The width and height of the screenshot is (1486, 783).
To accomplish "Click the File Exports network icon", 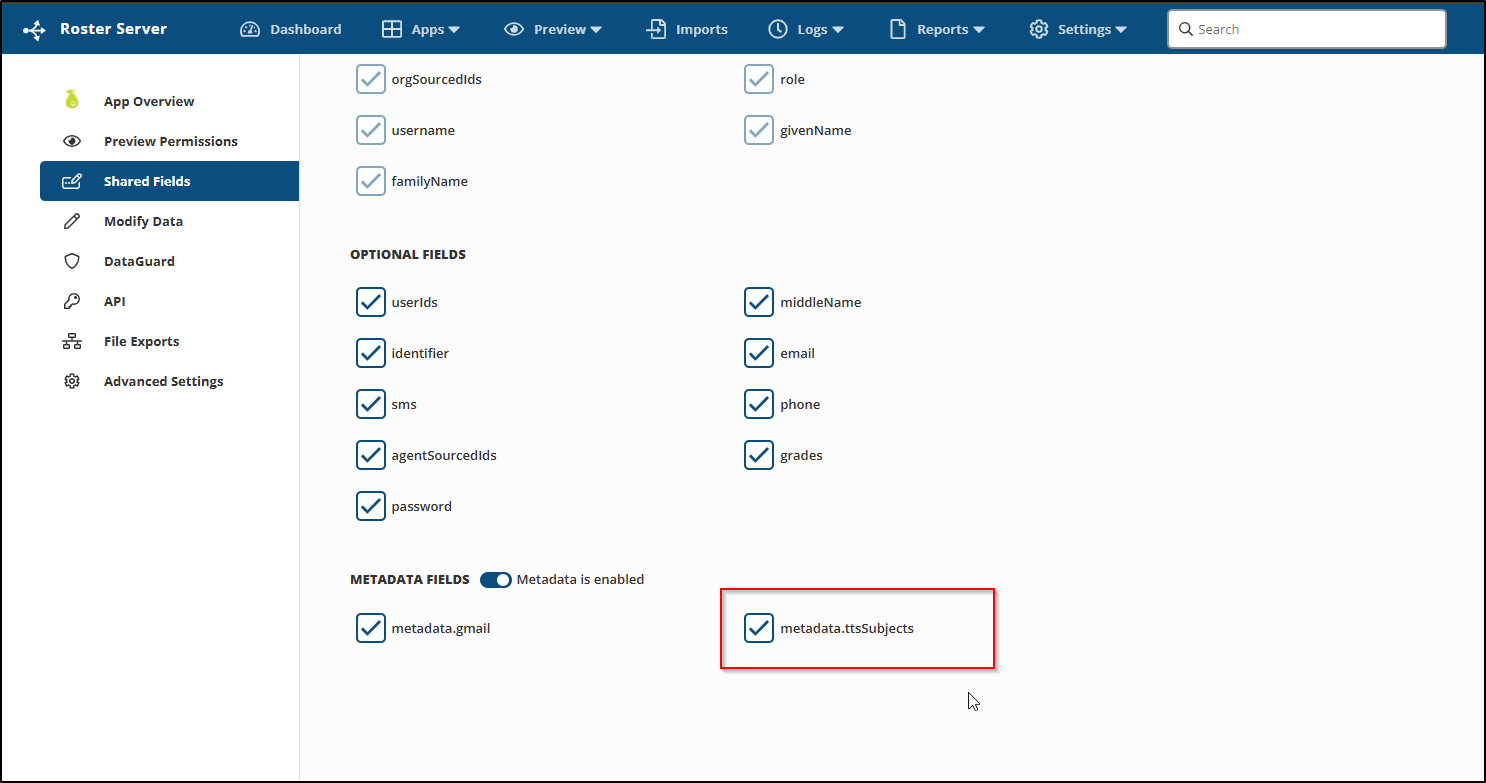I will 72,341.
